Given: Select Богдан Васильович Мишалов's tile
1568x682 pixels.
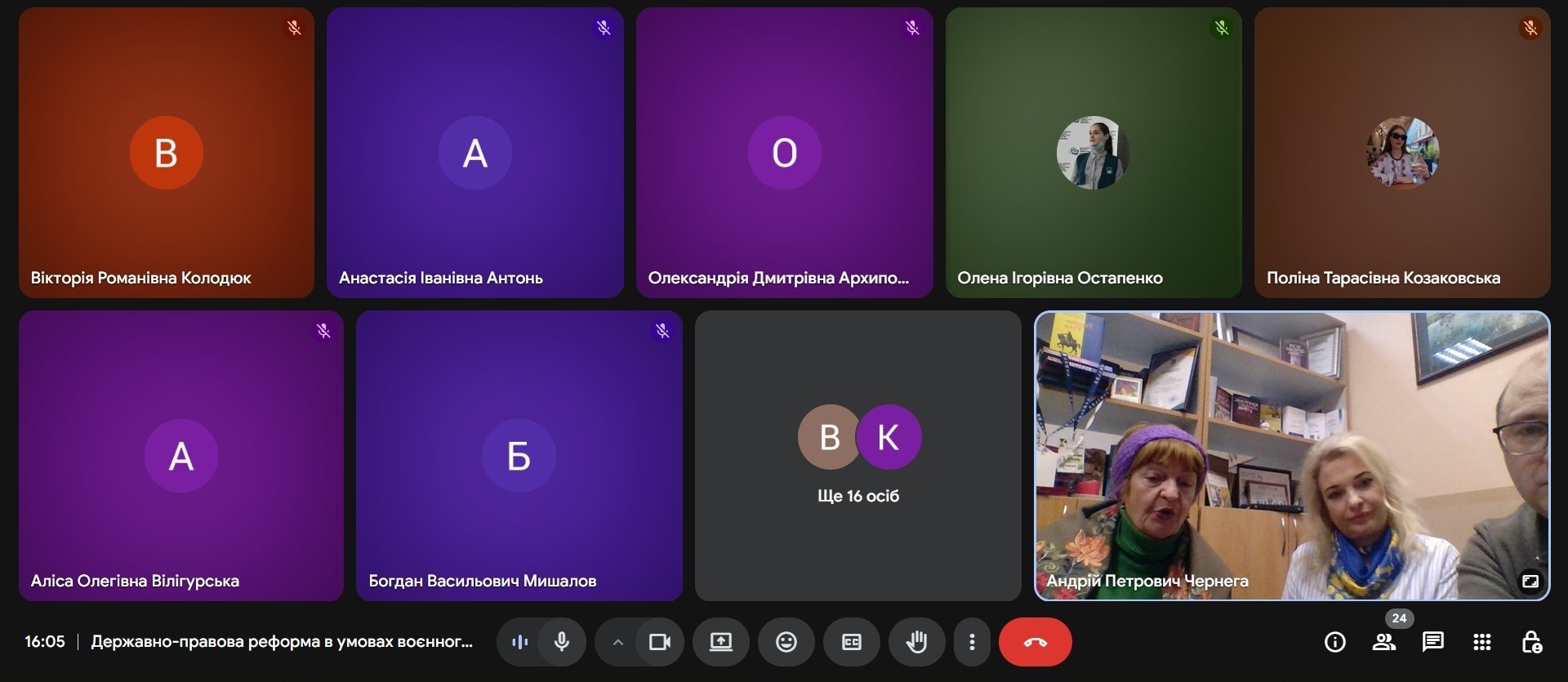Looking at the screenshot, I should [519, 456].
